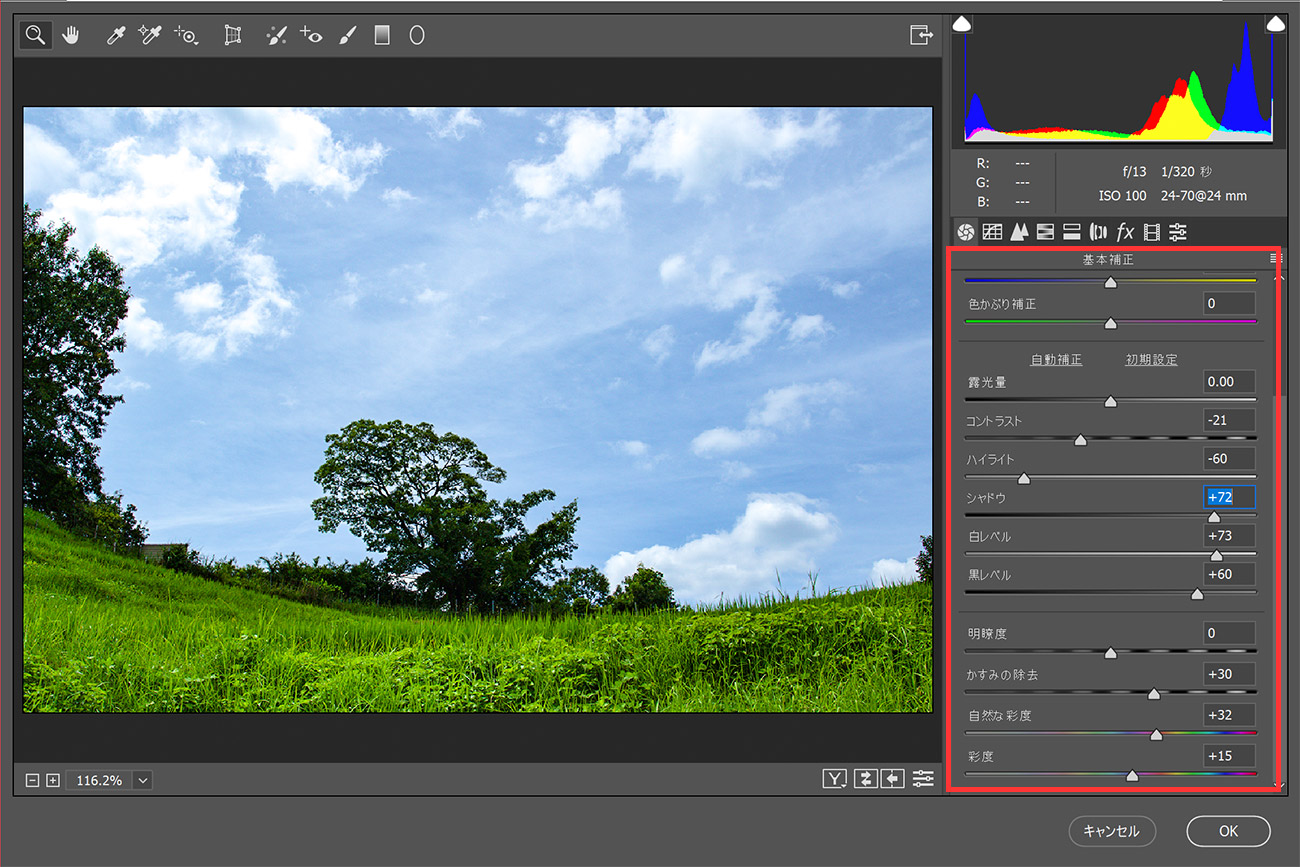
Task: Click the 色かぶり補正 value field
Action: coord(1229,303)
